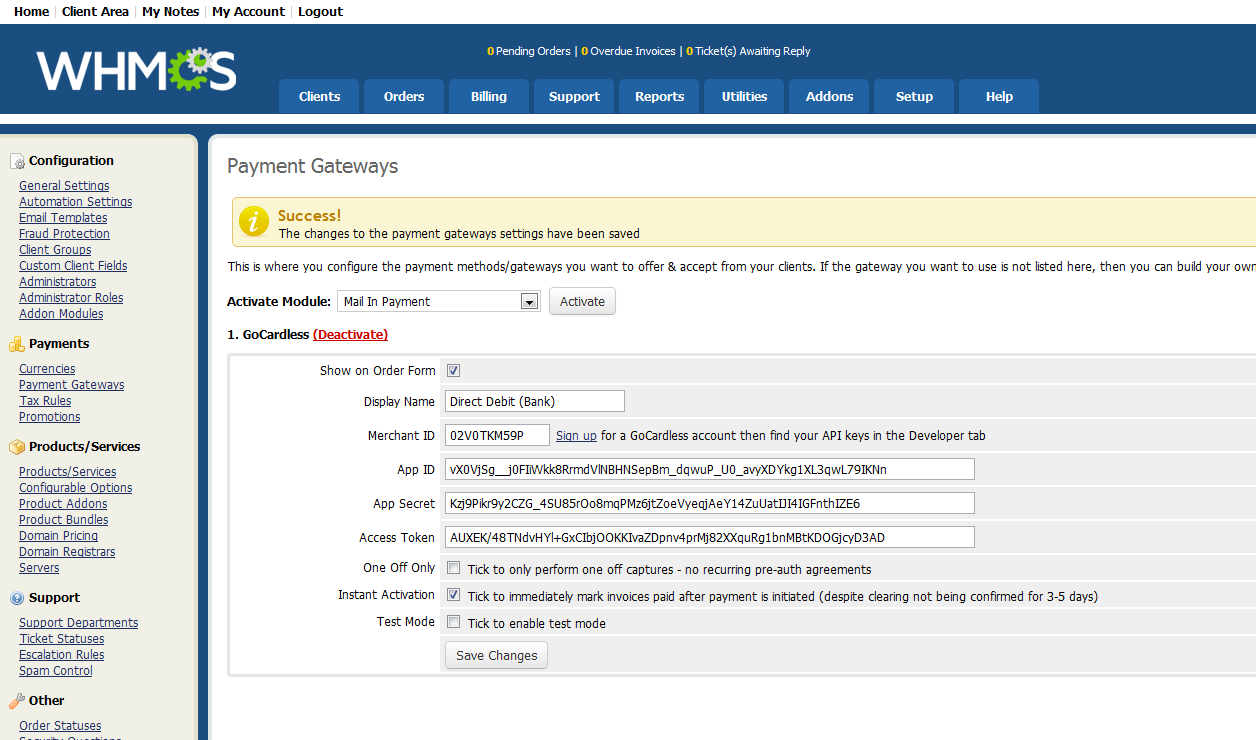Viewport: 1256px width, 740px height.
Task: Click the Configuration section icon
Action: (x=17, y=161)
